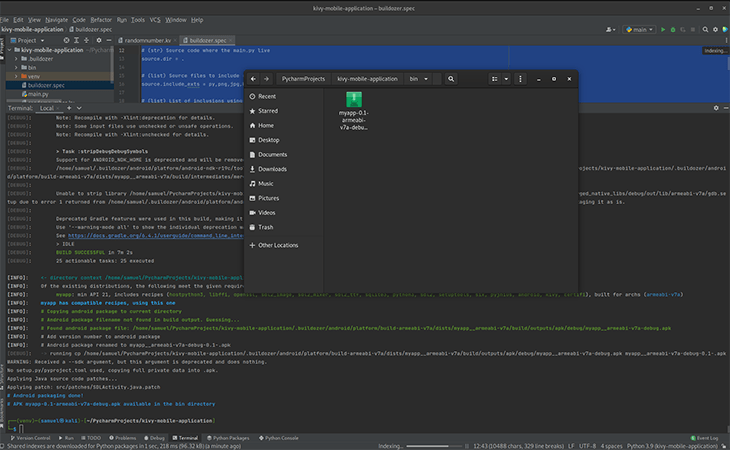Go forward in the file manager window
Image resolution: width=730 pixels, height=450 pixels.
(x=266, y=79)
